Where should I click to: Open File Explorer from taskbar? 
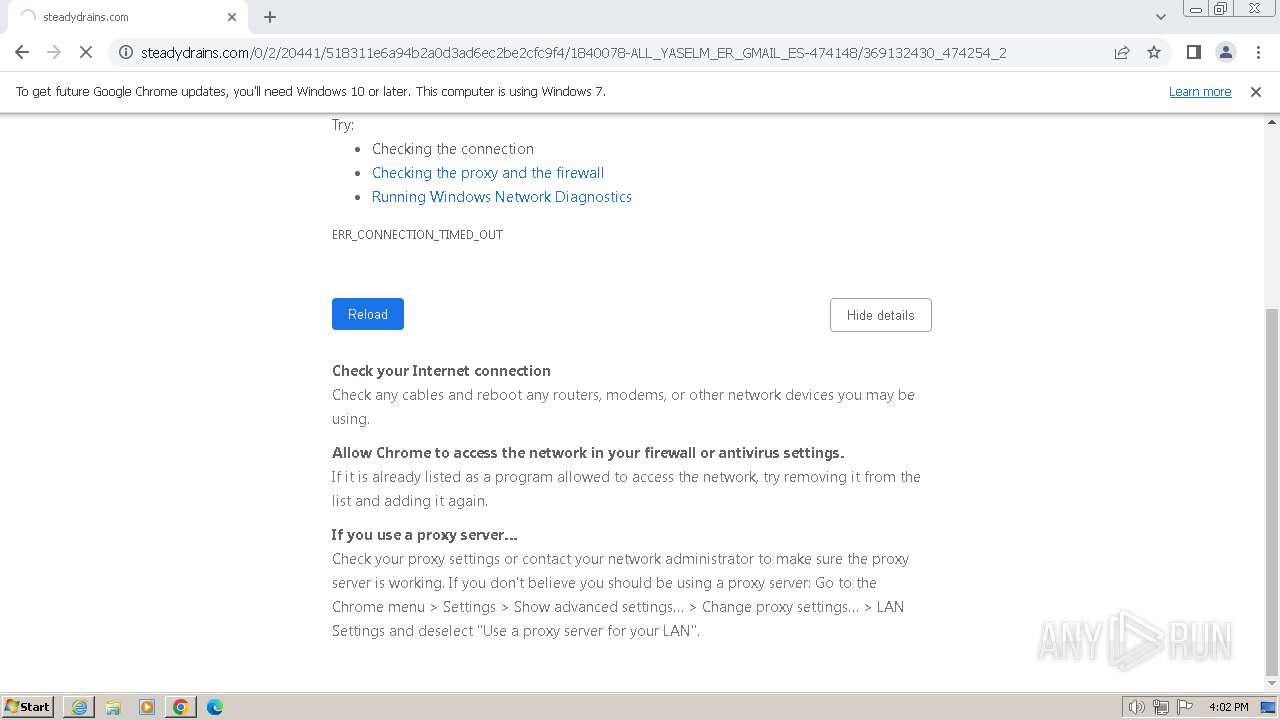pos(113,707)
